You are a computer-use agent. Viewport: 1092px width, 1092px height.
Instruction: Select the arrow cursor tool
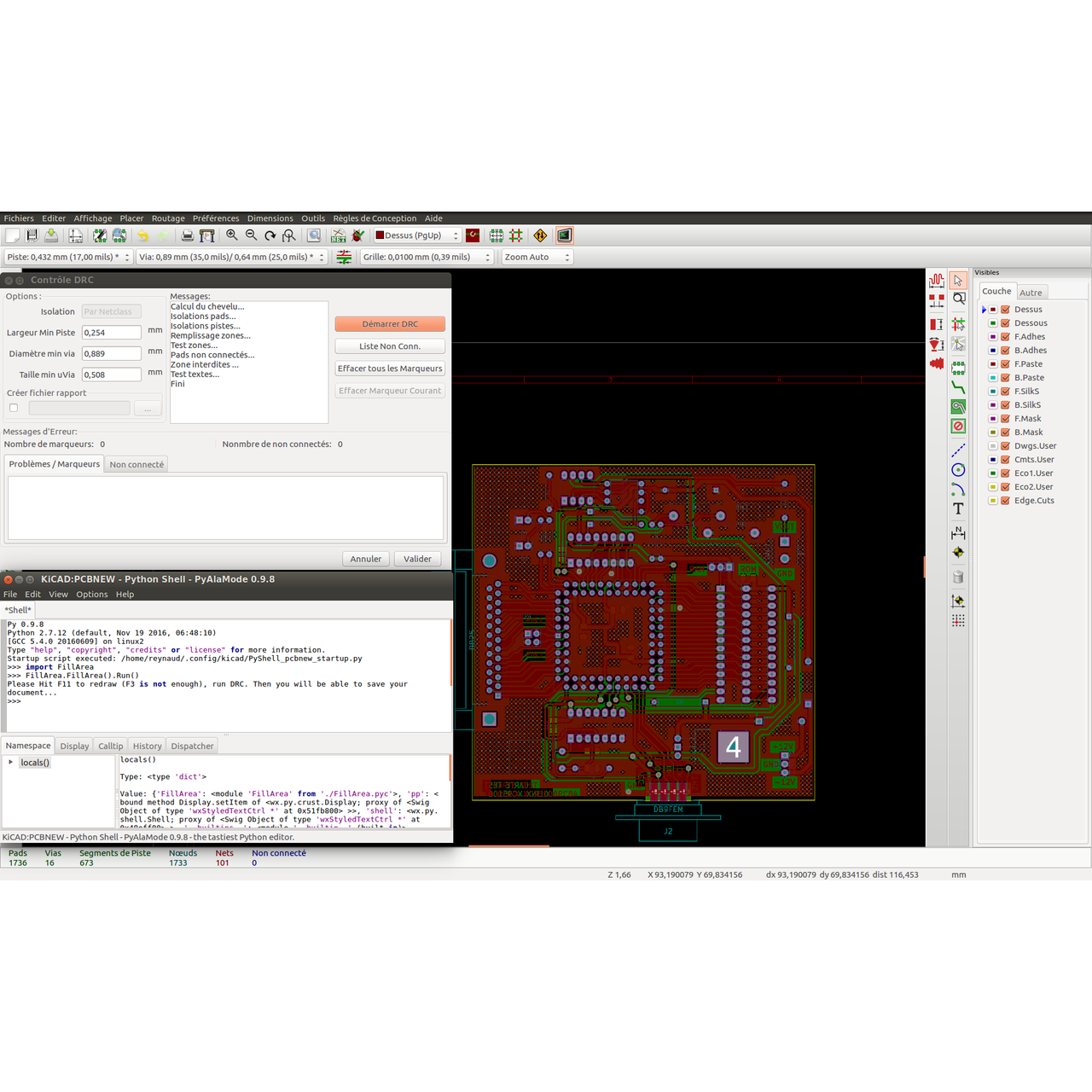point(958,280)
